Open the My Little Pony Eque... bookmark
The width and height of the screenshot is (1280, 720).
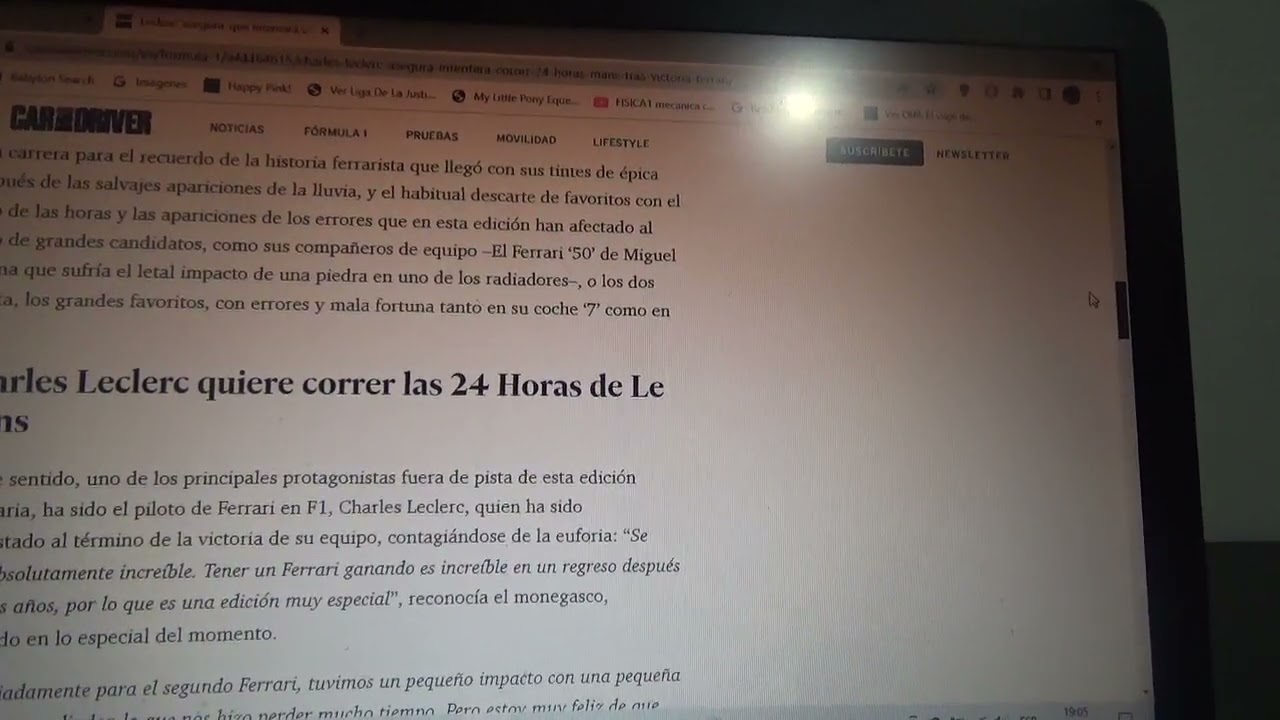[x=515, y=98]
